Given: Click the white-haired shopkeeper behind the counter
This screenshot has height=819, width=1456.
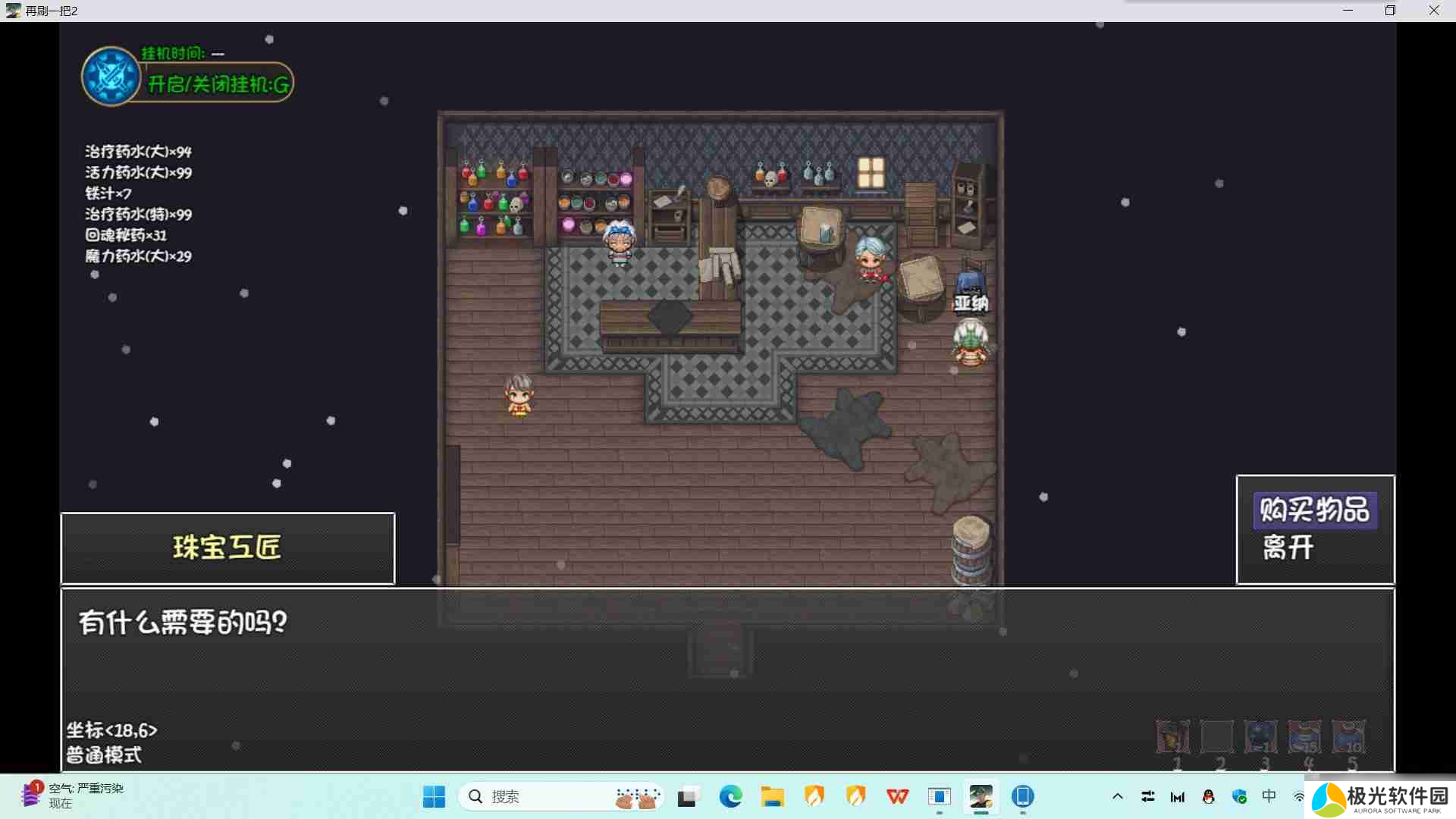Looking at the screenshot, I should point(619,243).
